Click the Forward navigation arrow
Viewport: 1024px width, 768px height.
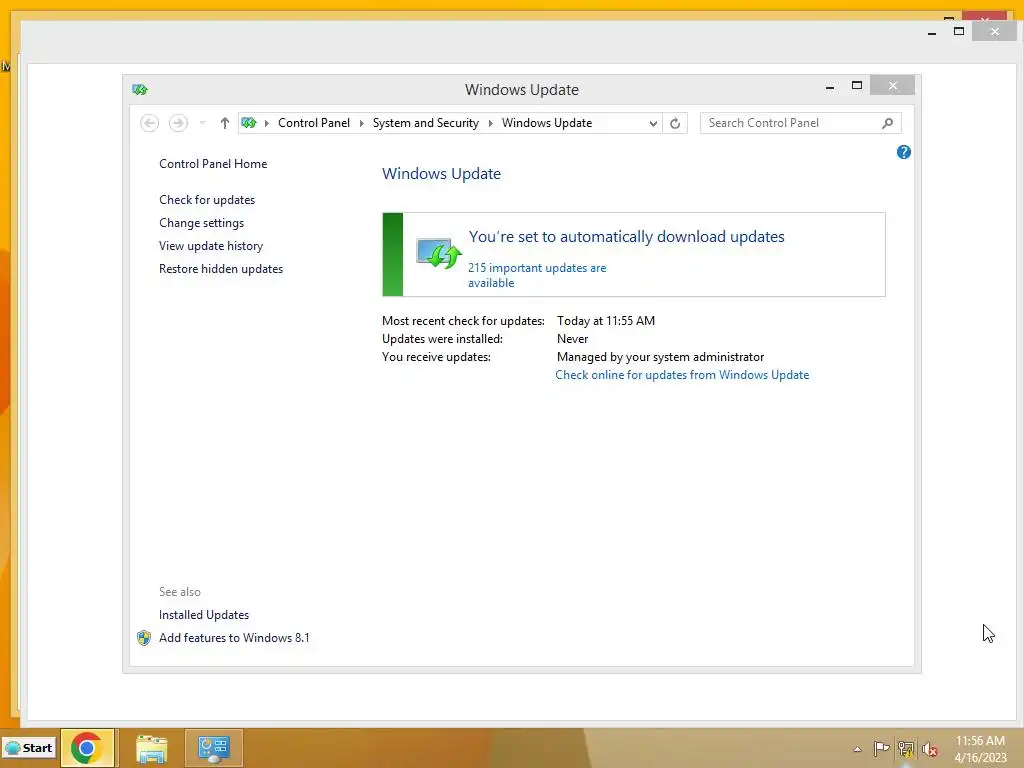click(x=178, y=123)
